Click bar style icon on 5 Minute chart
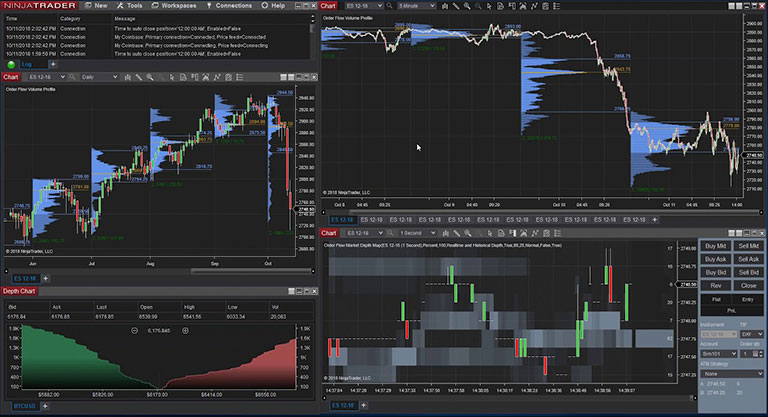768x417 pixels. click(445, 6)
